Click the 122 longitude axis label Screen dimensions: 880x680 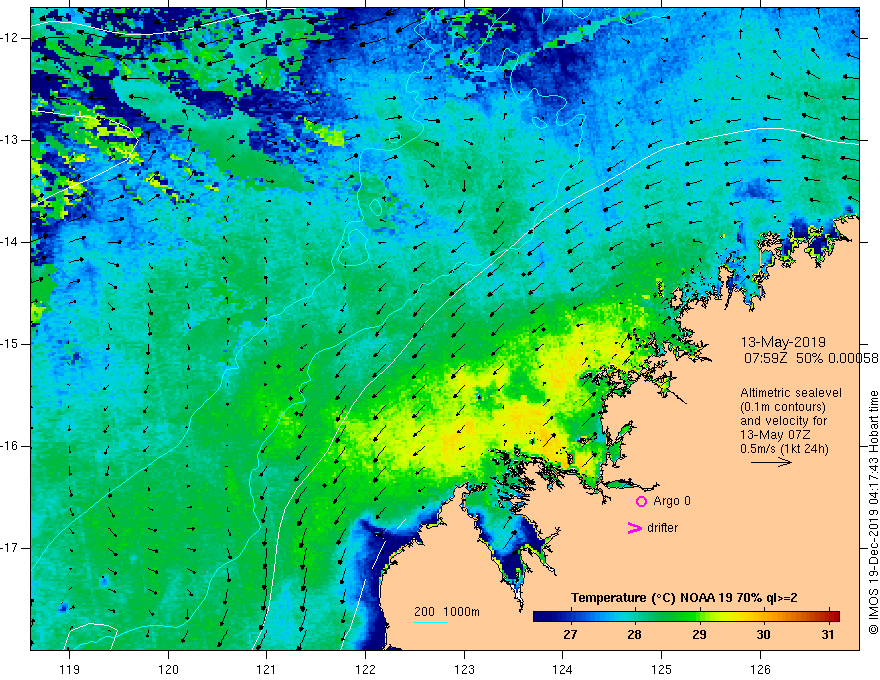click(x=365, y=669)
